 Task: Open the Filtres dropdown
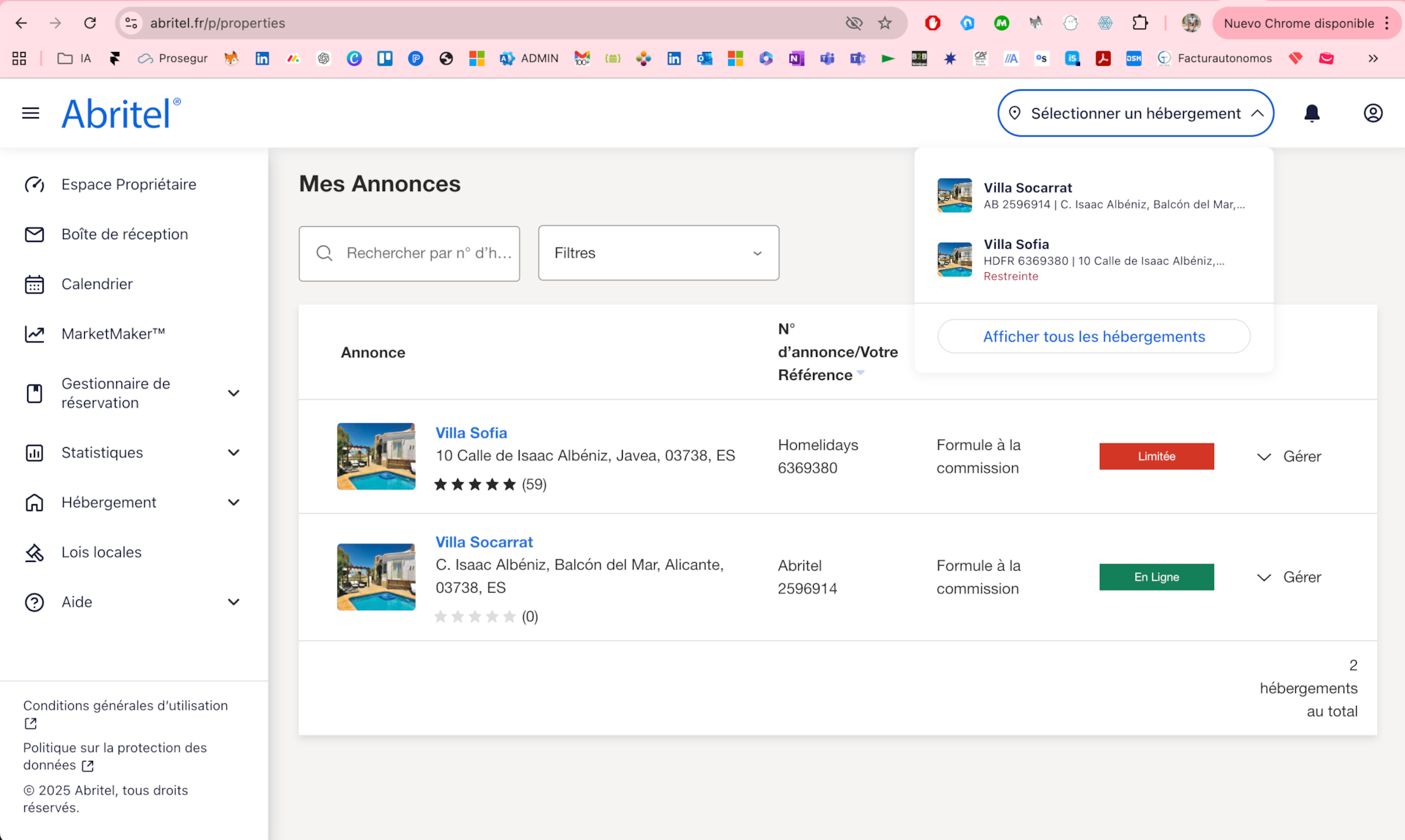(x=659, y=253)
